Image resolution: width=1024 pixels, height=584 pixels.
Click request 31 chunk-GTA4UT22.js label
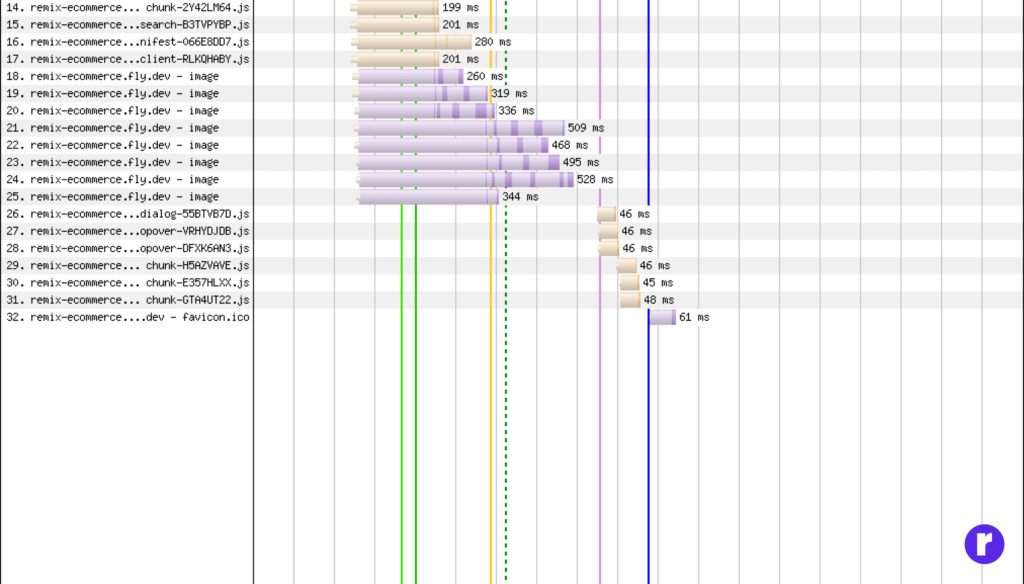[127, 300]
